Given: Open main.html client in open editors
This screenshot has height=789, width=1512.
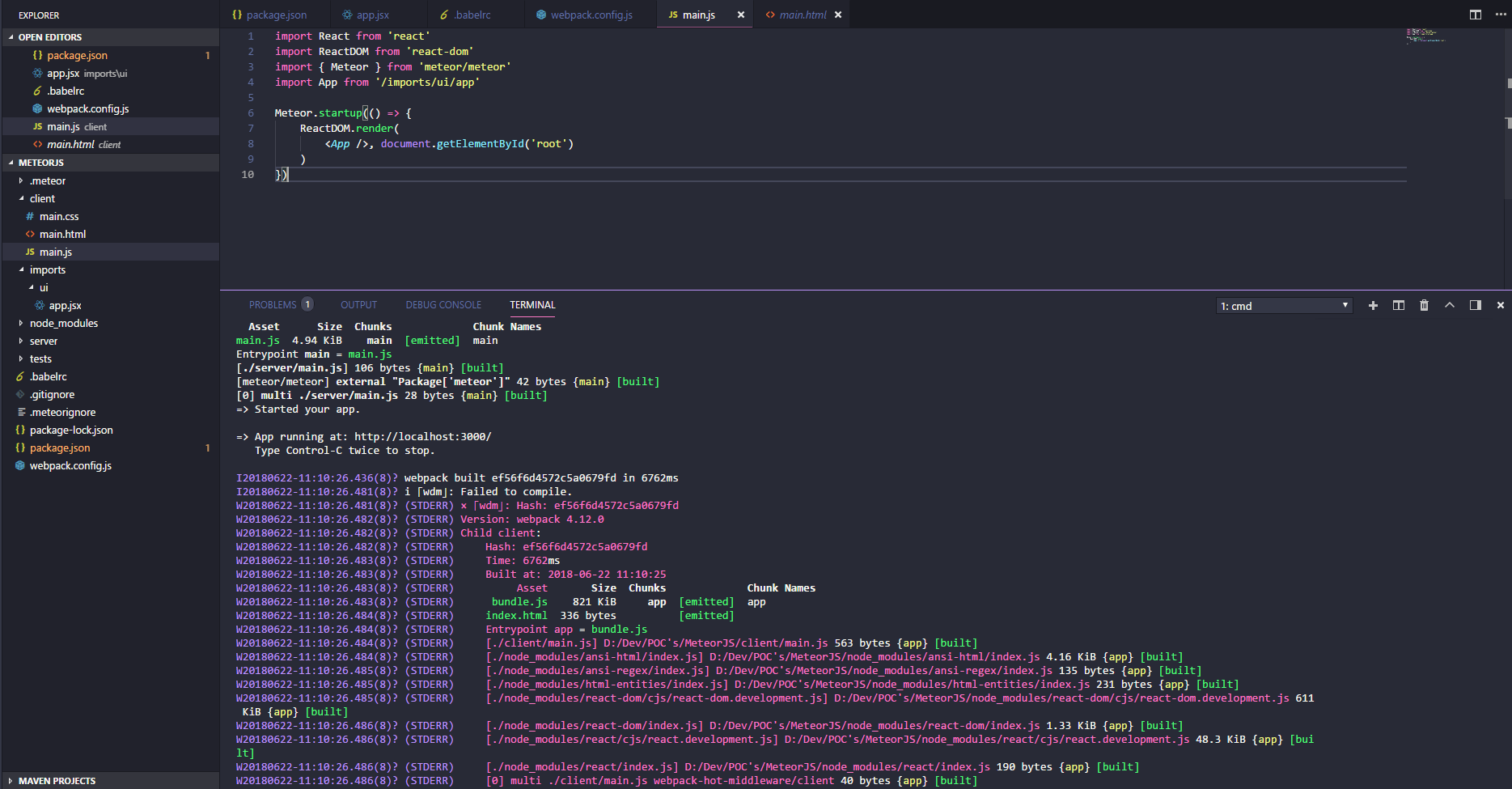Looking at the screenshot, I should click(x=110, y=144).
